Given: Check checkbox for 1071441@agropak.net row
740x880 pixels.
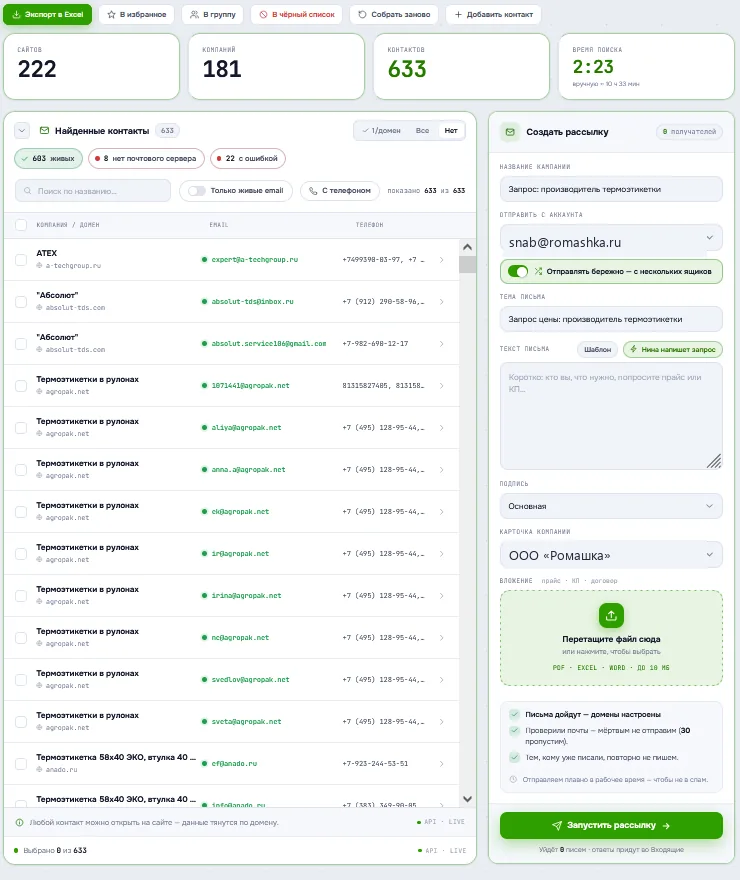Looking at the screenshot, I should [x=21, y=386].
